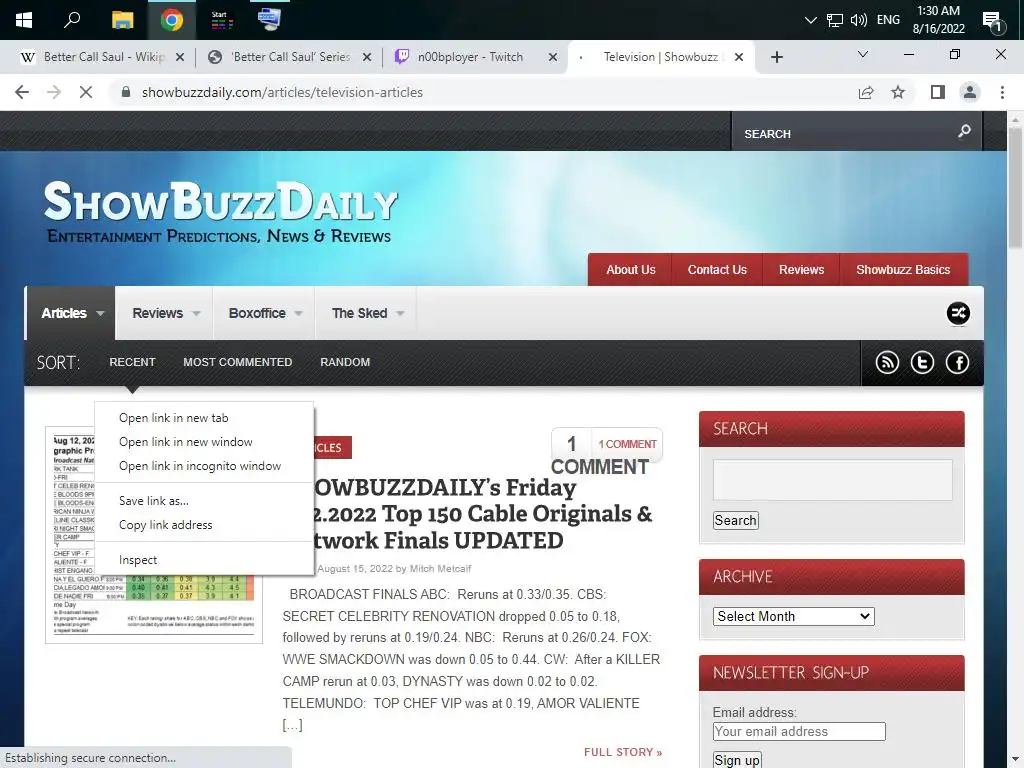
Task: Select the Chrome taskbar icon
Action: click(172, 20)
